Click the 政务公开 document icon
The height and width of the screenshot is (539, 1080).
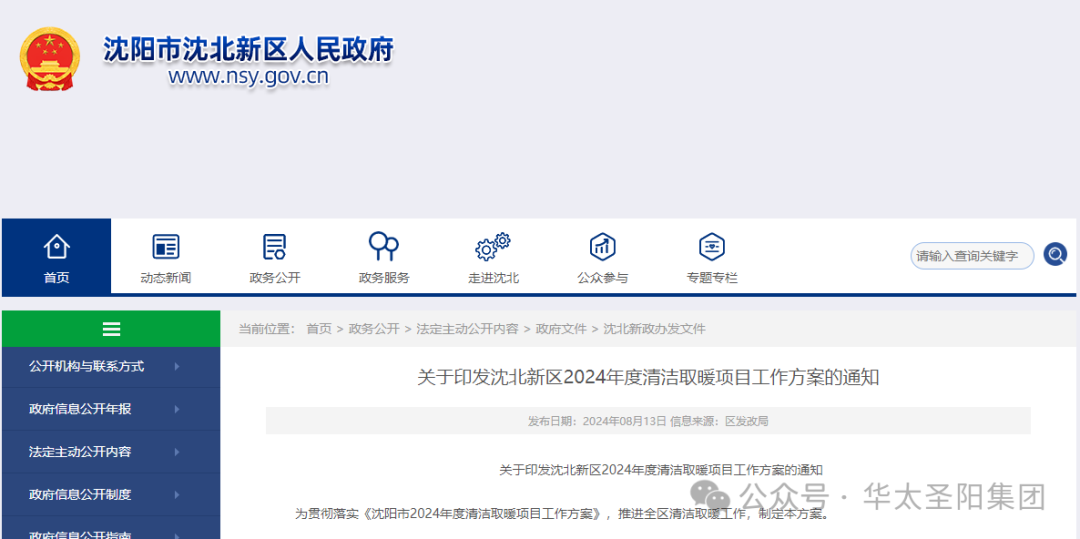point(274,246)
